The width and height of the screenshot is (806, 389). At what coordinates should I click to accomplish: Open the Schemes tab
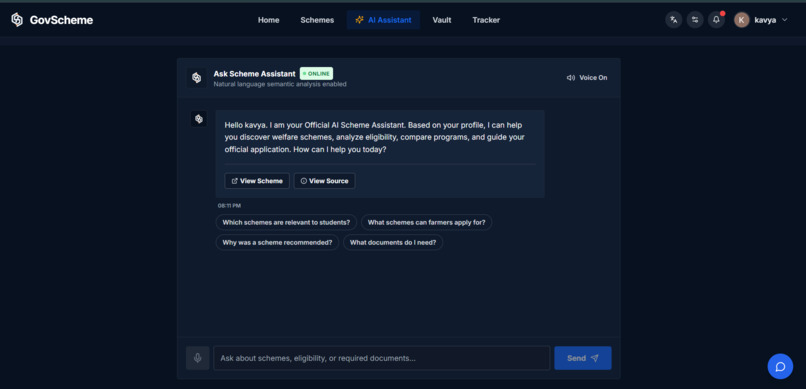tap(317, 20)
